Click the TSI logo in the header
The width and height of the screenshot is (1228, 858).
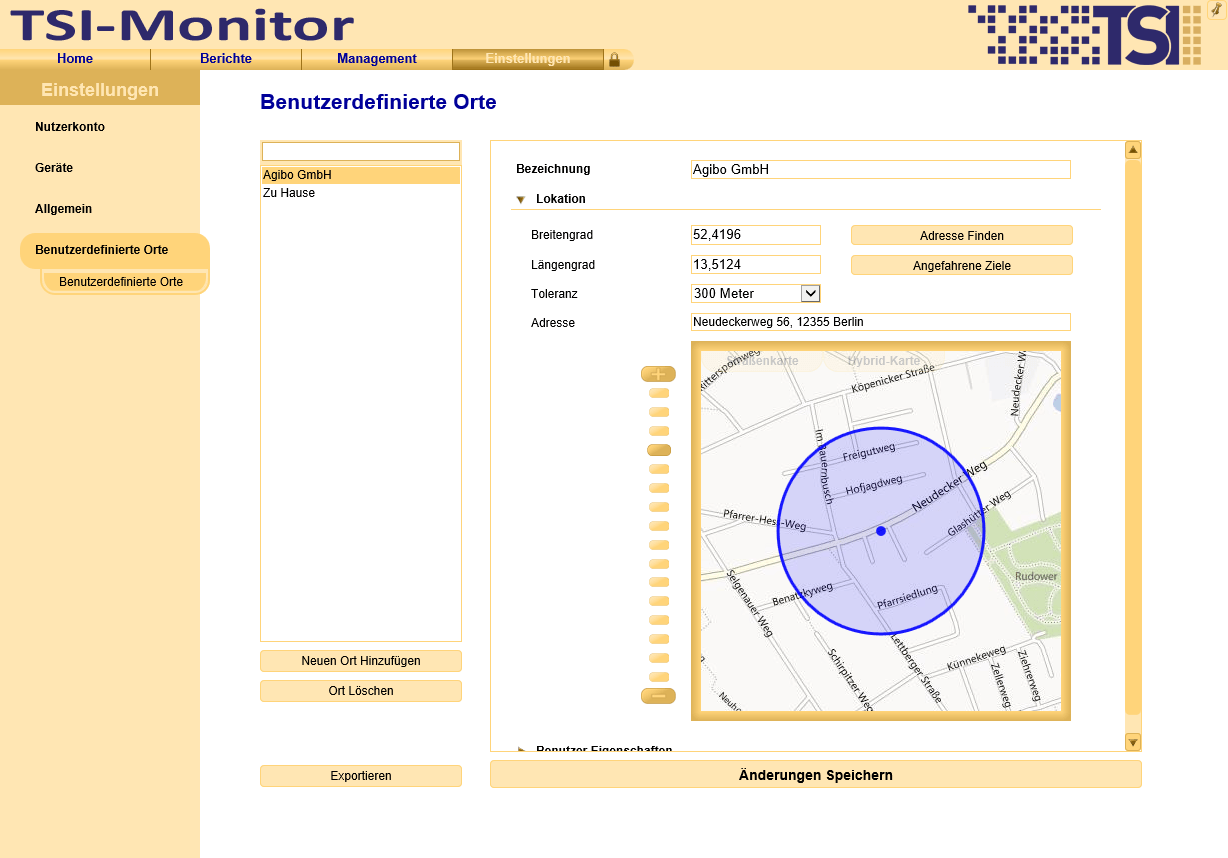(1084, 35)
